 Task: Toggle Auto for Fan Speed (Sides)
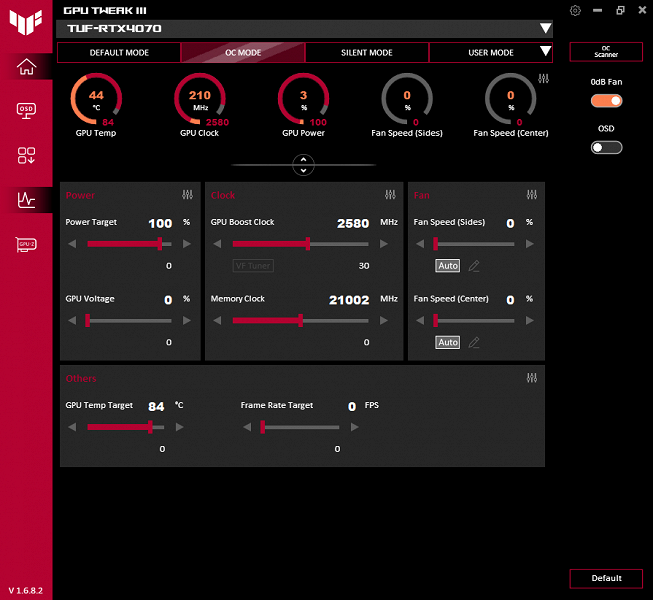click(x=448, y=266)
